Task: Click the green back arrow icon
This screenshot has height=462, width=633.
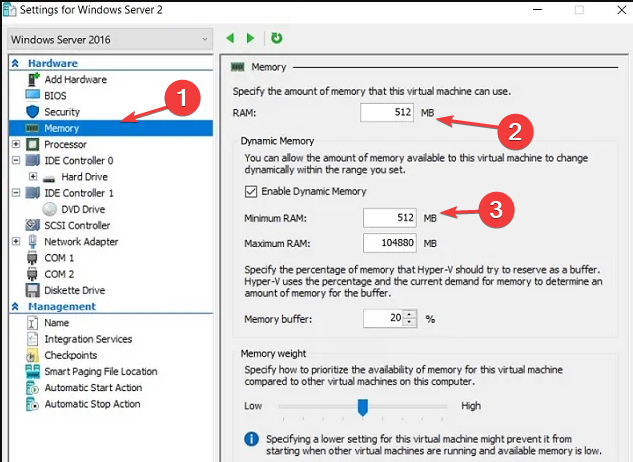Action: coord(231,38)
